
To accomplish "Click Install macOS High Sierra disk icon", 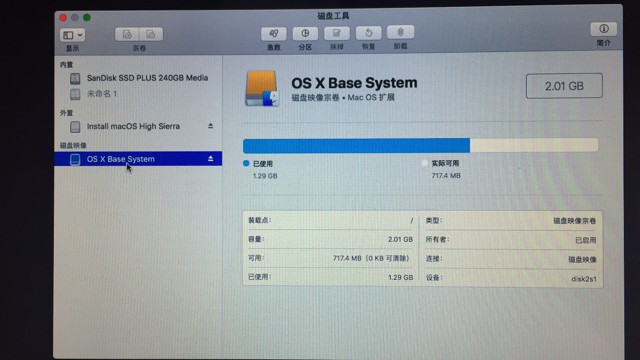I will (75, 127).
